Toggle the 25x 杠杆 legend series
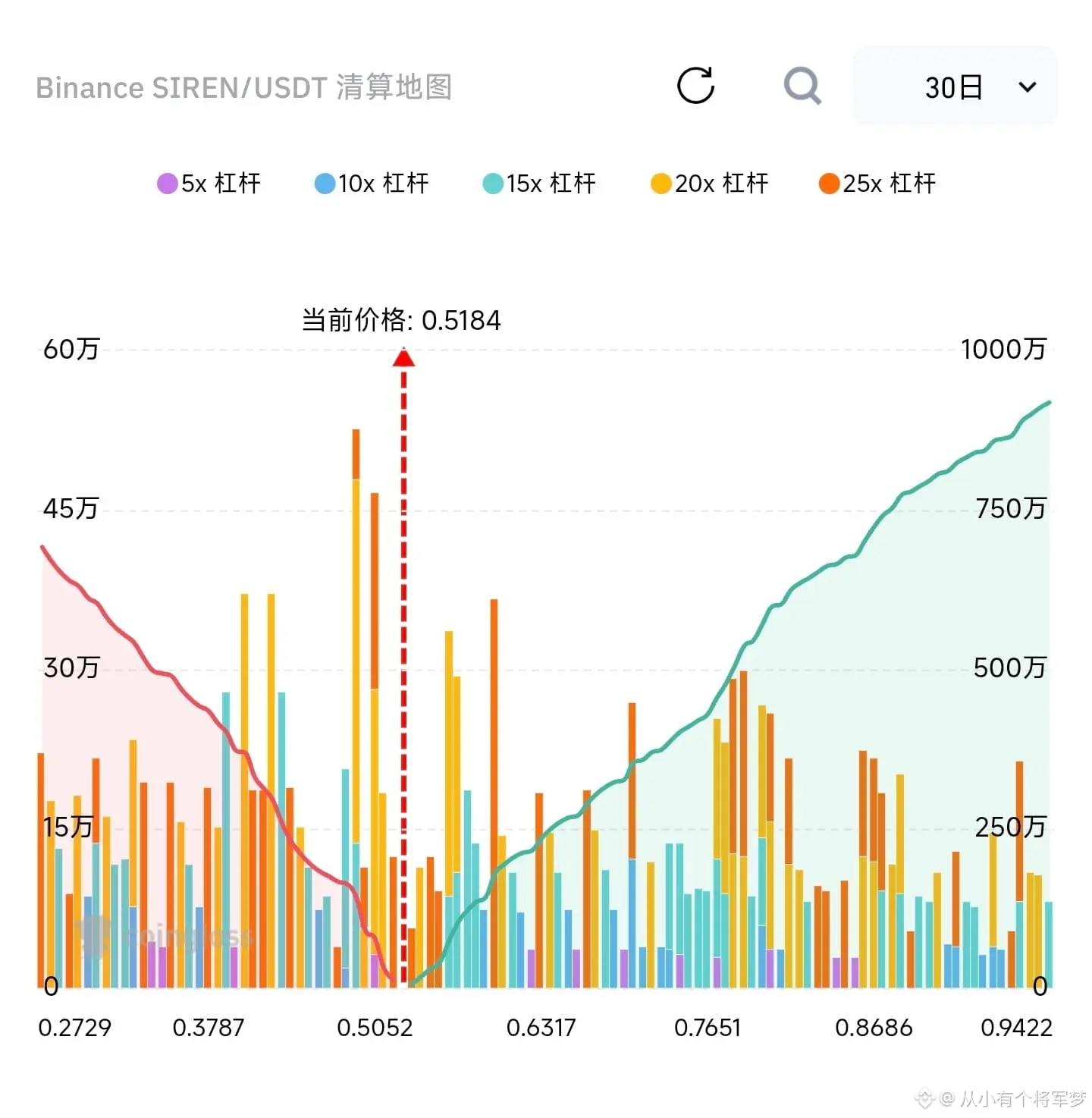The image size is (1092, 1118). click(877, 184)
